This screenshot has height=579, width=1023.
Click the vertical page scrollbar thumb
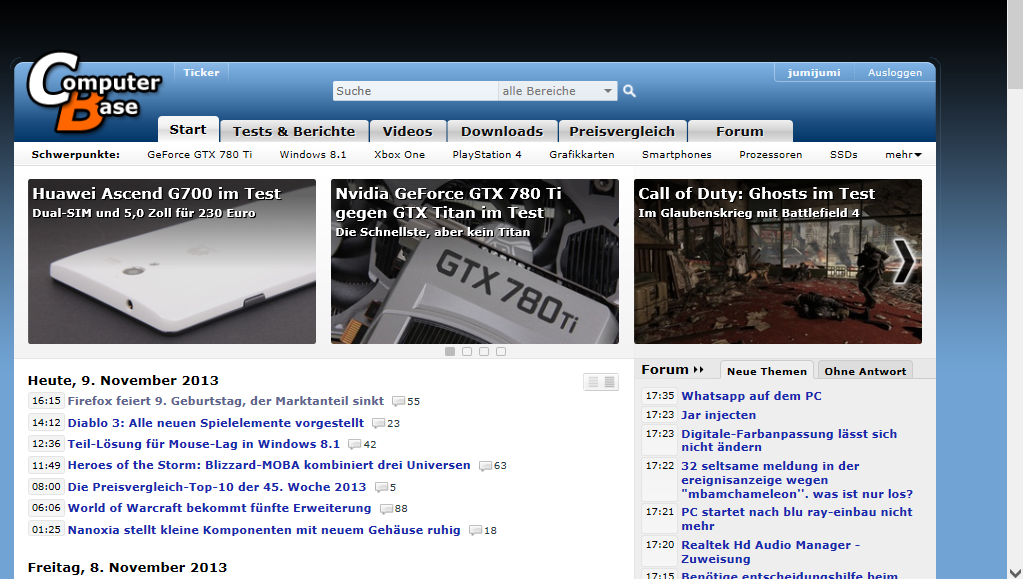pos(1015,44)
